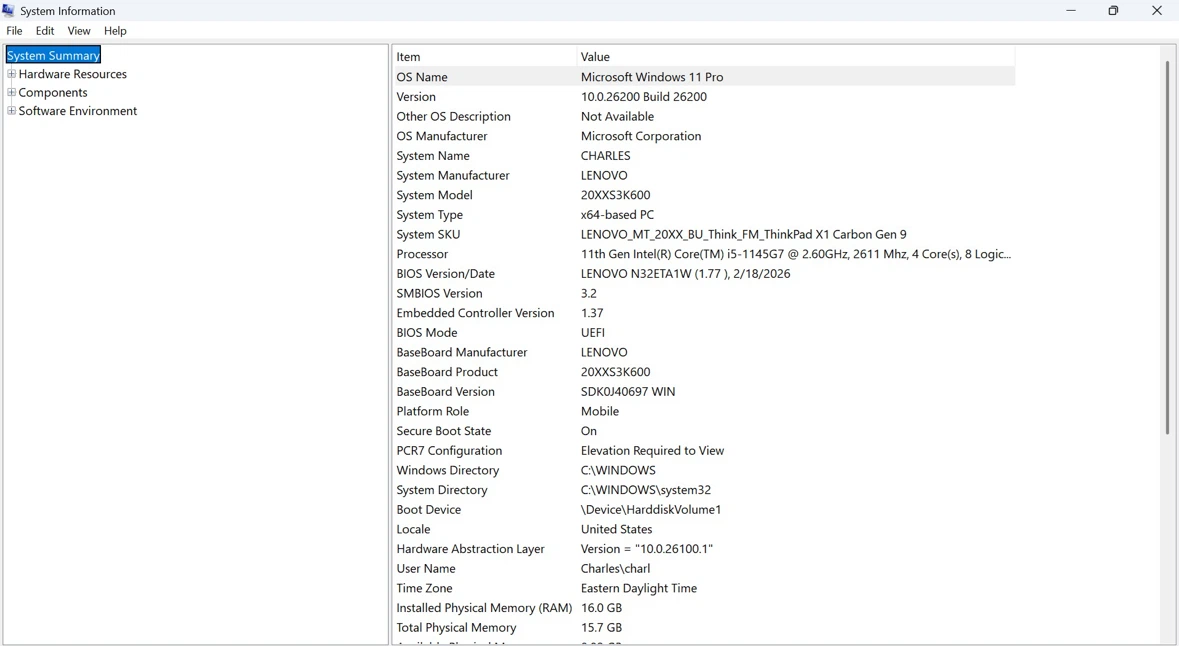
Task: Click the ThinkPad X1 Carbon Gen 9 SKU value
Action: pyautogui.click(x=744, y=234)
